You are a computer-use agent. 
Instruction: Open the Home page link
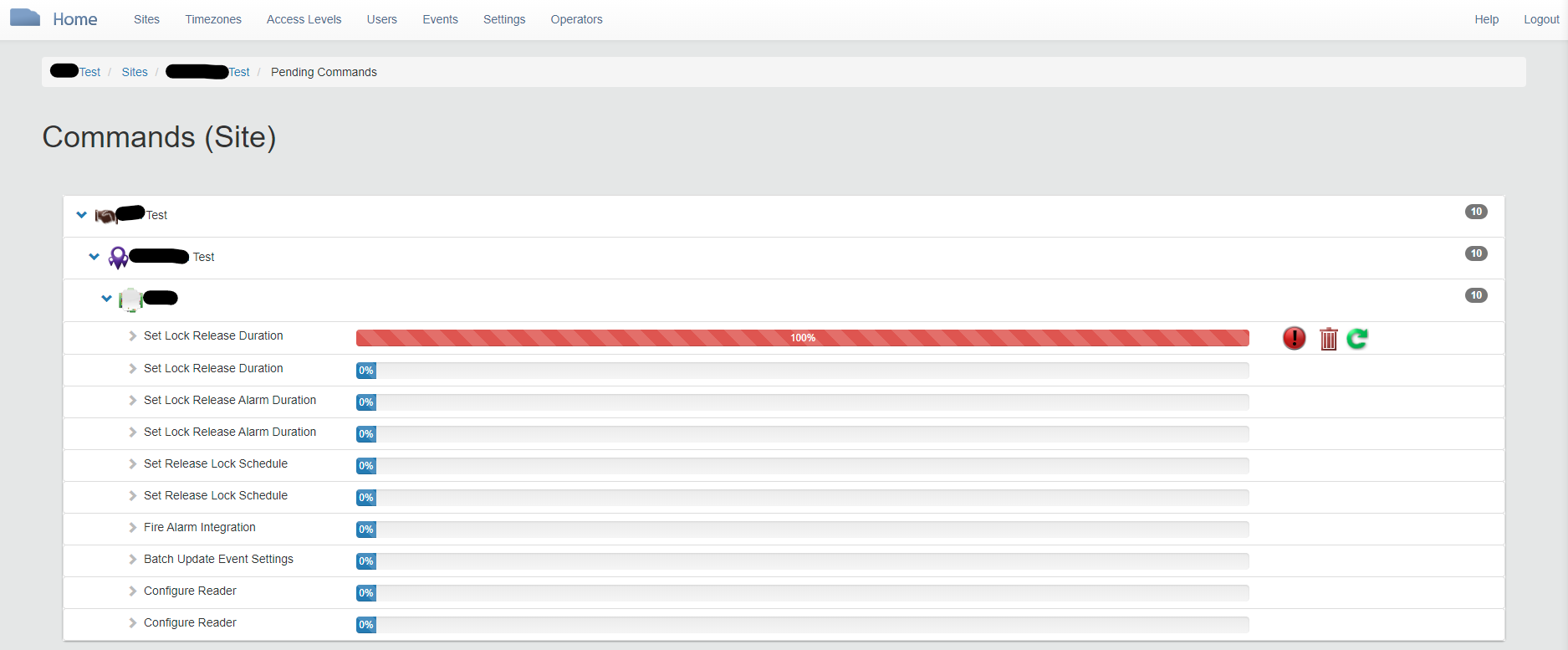click(74, 19)
